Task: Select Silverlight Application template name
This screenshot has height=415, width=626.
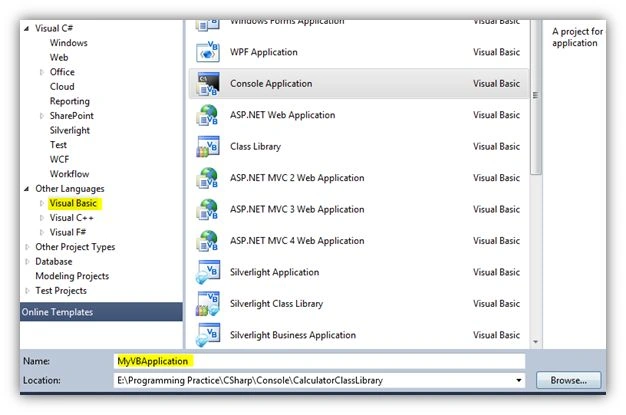Action: point(274,272)
